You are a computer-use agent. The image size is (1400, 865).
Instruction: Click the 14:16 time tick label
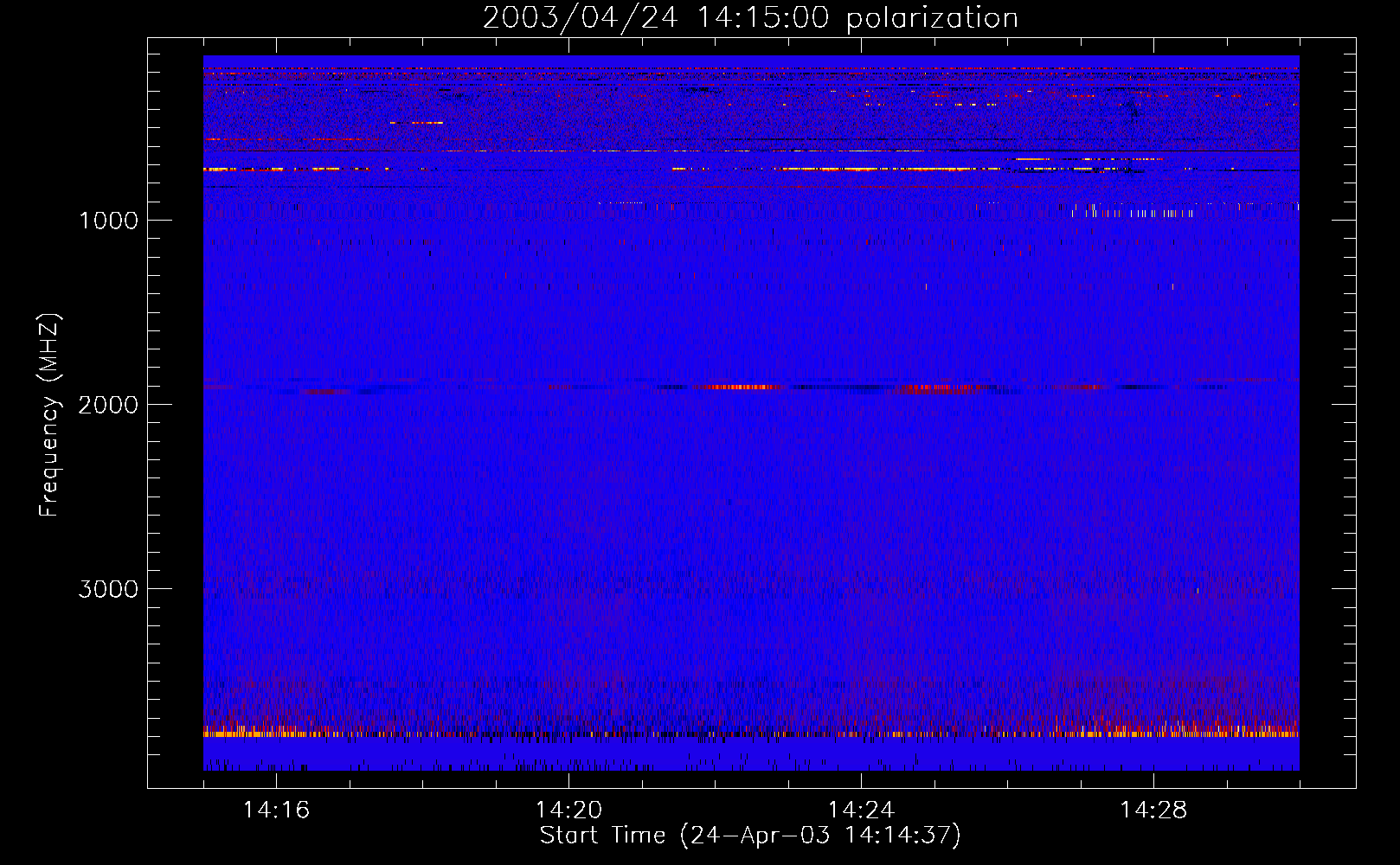[276, 810]
